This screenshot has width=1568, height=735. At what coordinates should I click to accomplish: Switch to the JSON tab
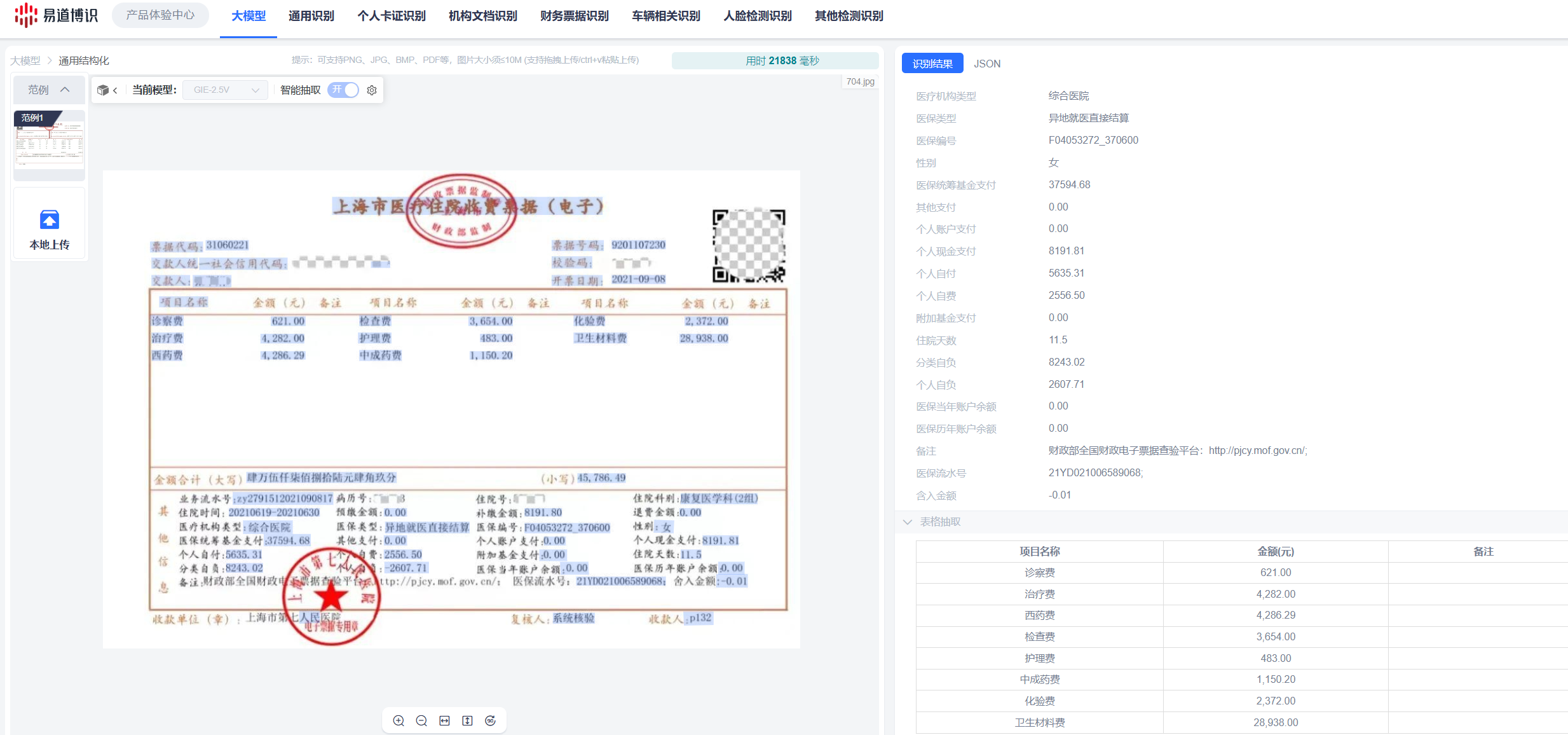(986, 64)
